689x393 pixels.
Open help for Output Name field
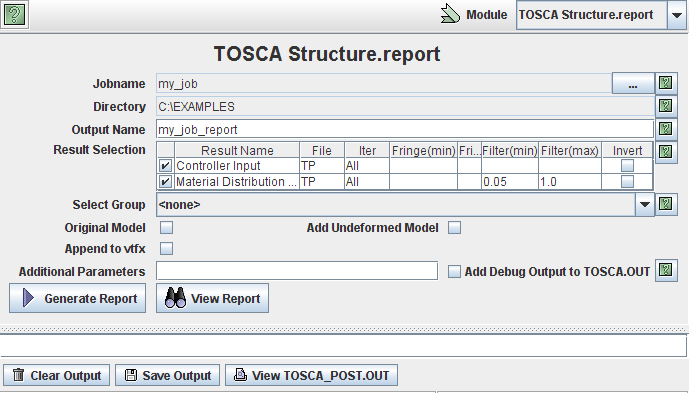(666, 129)
